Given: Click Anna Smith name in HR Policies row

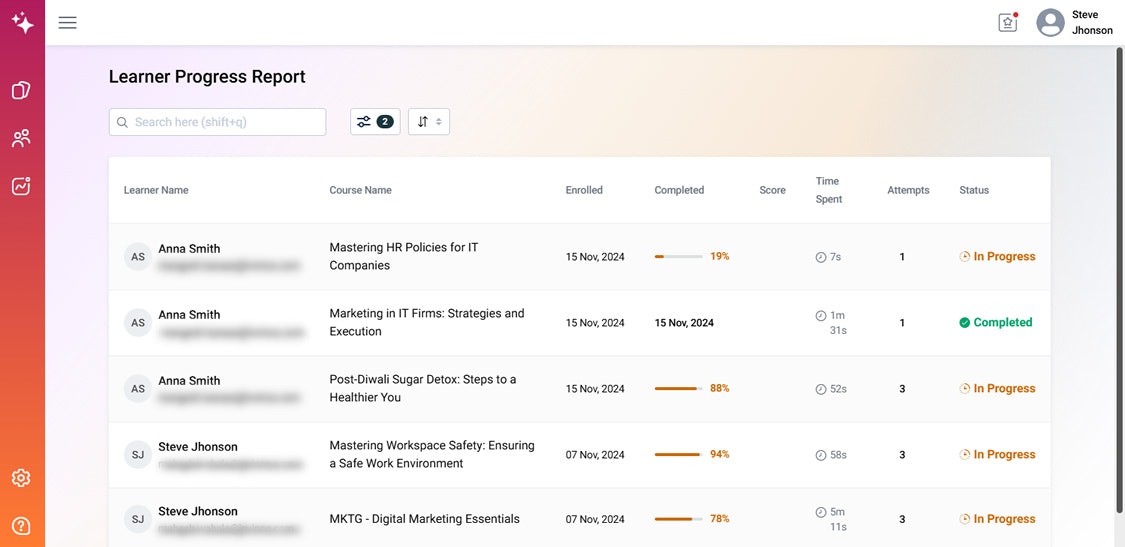Looking at the screenshot, I should pos(189,248).
